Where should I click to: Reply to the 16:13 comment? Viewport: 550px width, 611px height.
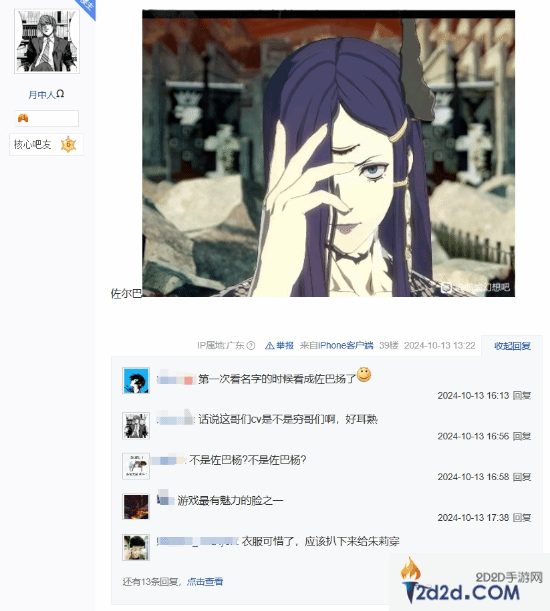tap(522, 396)
